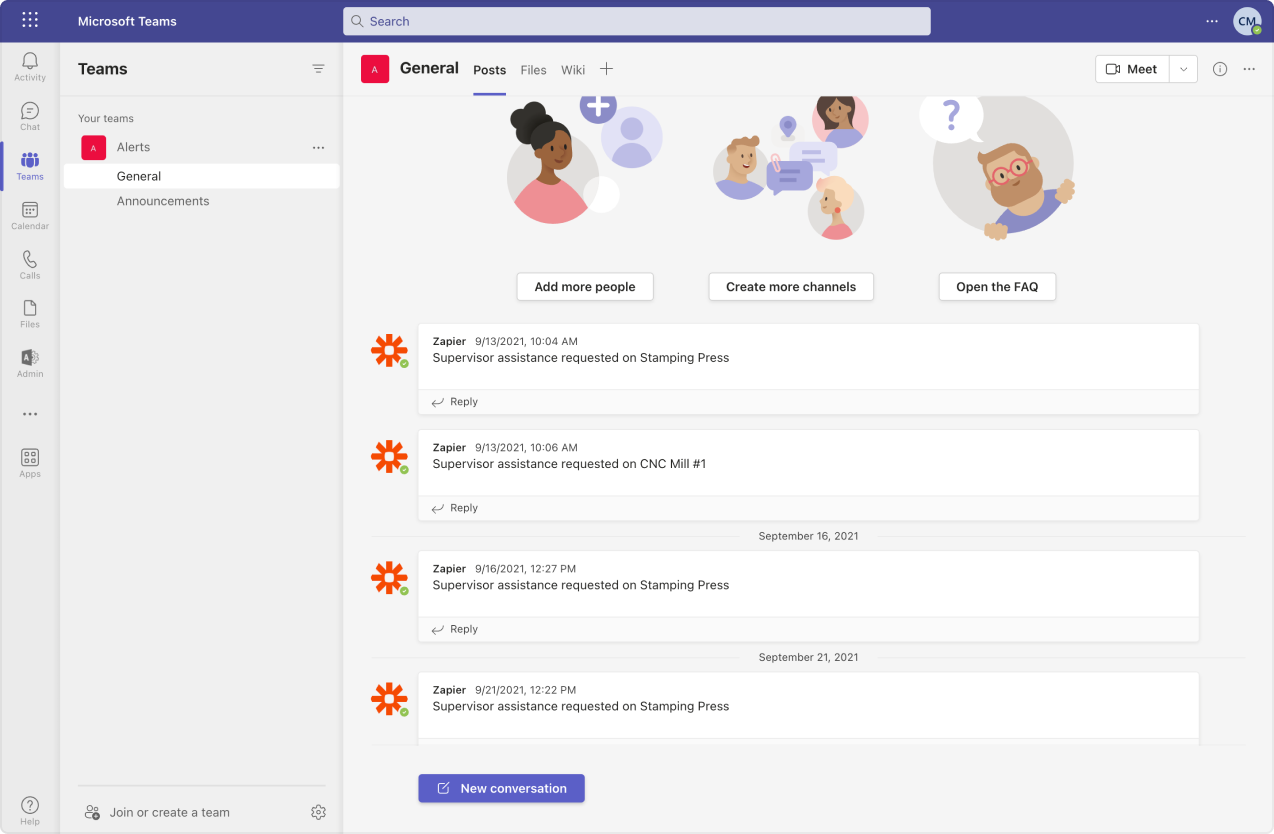Click Create more channels button

pos(791,287)
